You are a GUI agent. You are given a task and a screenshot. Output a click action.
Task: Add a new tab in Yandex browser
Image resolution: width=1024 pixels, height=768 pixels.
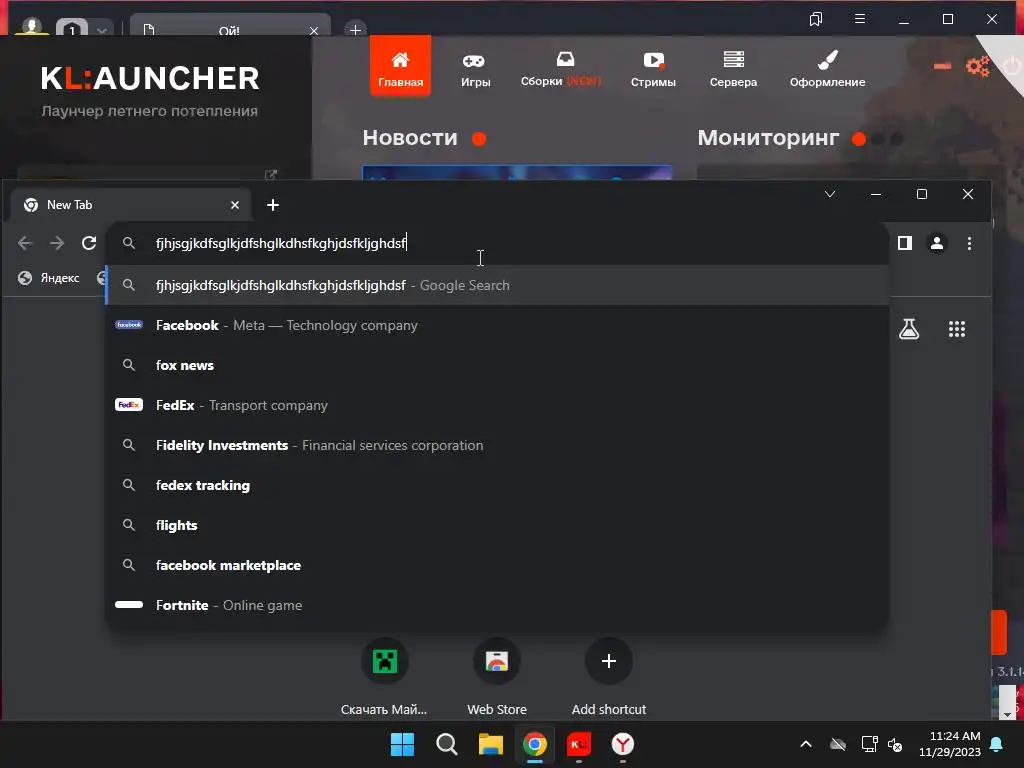click(x=355, y=29)
